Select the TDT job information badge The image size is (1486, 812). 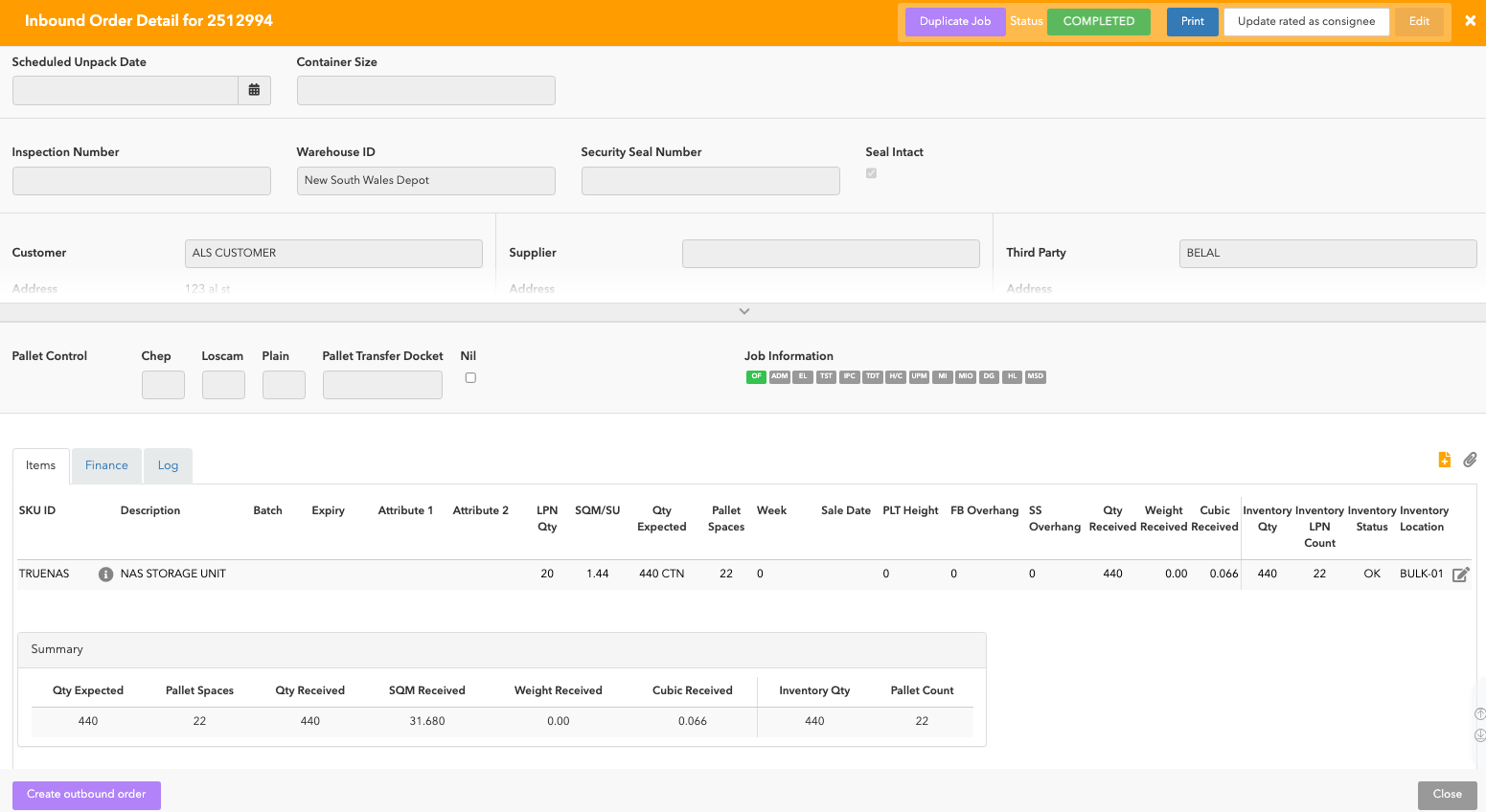click(873, 376)
